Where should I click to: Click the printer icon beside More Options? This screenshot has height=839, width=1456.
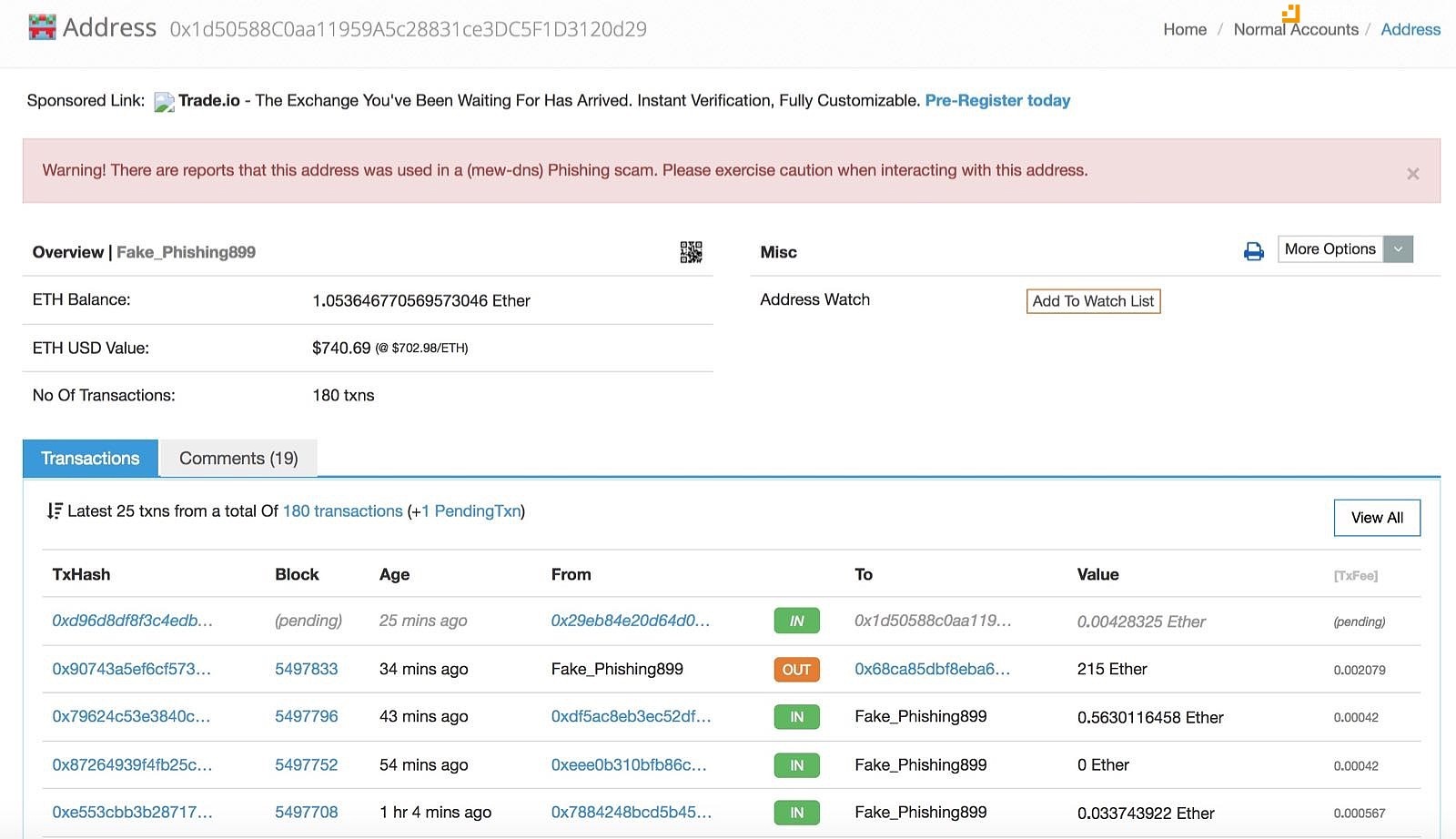pos(1253,251)
